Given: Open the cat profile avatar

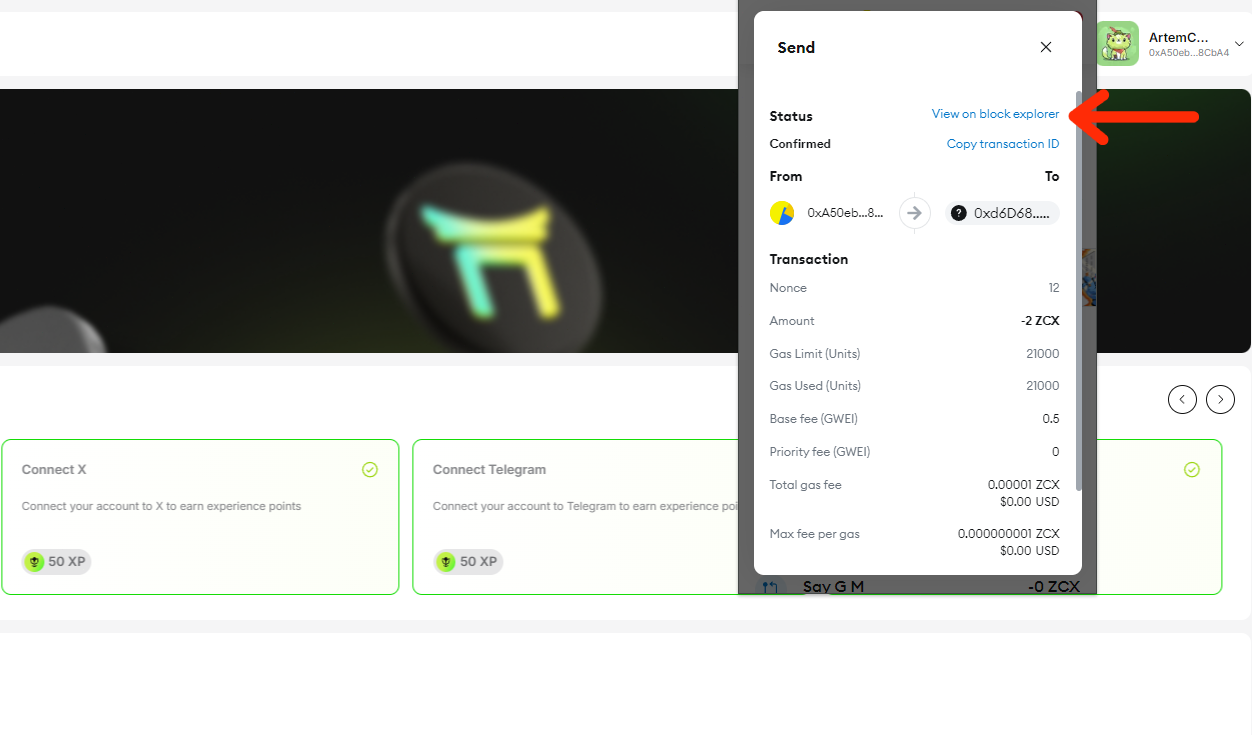Looking at the screenshot, I should click(1117, 44).
